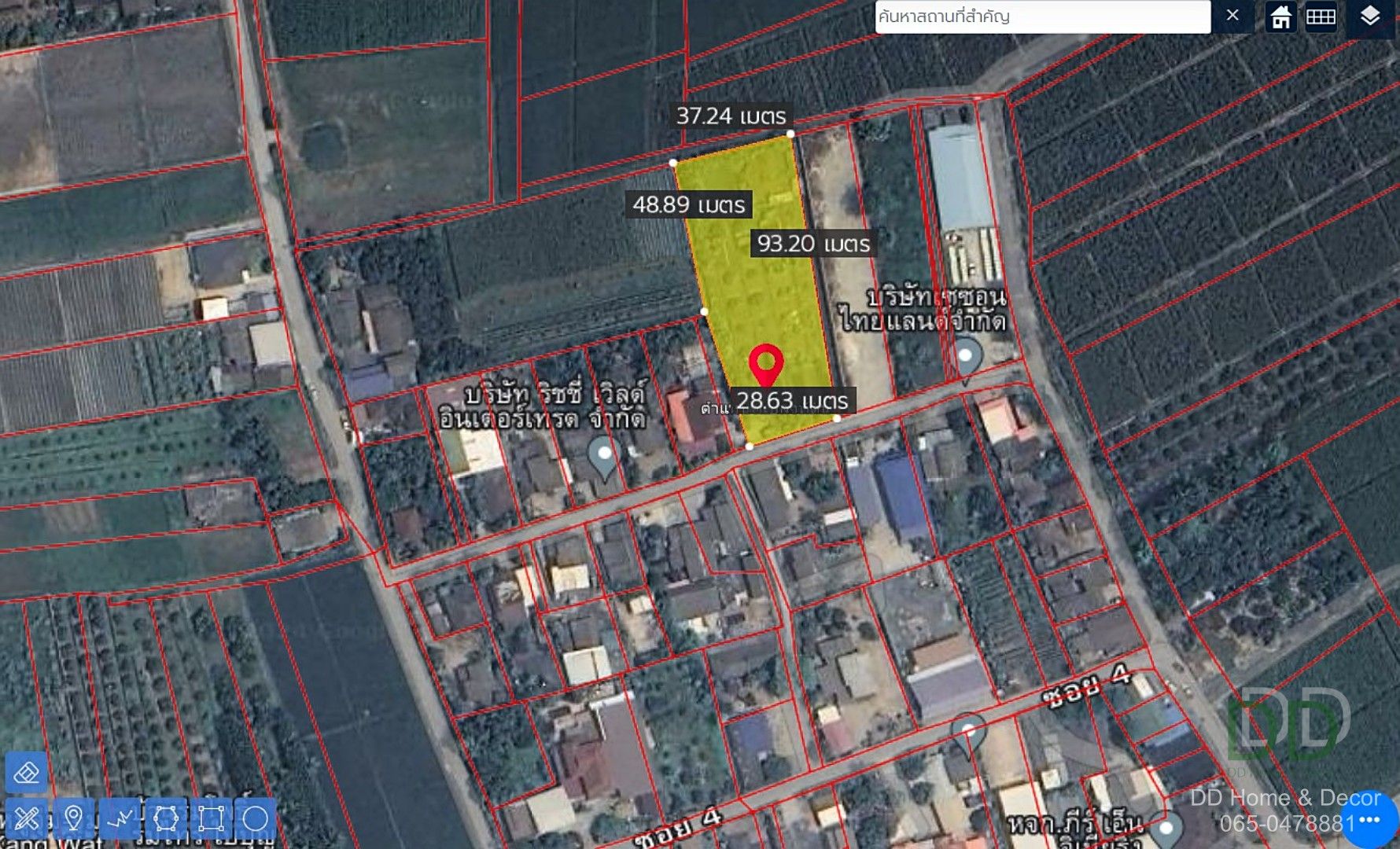Clear the search with the X button
Image resolution: width=1400 pixels, height=849 pixels.
pyautogui.click(x=1232, y=16)
